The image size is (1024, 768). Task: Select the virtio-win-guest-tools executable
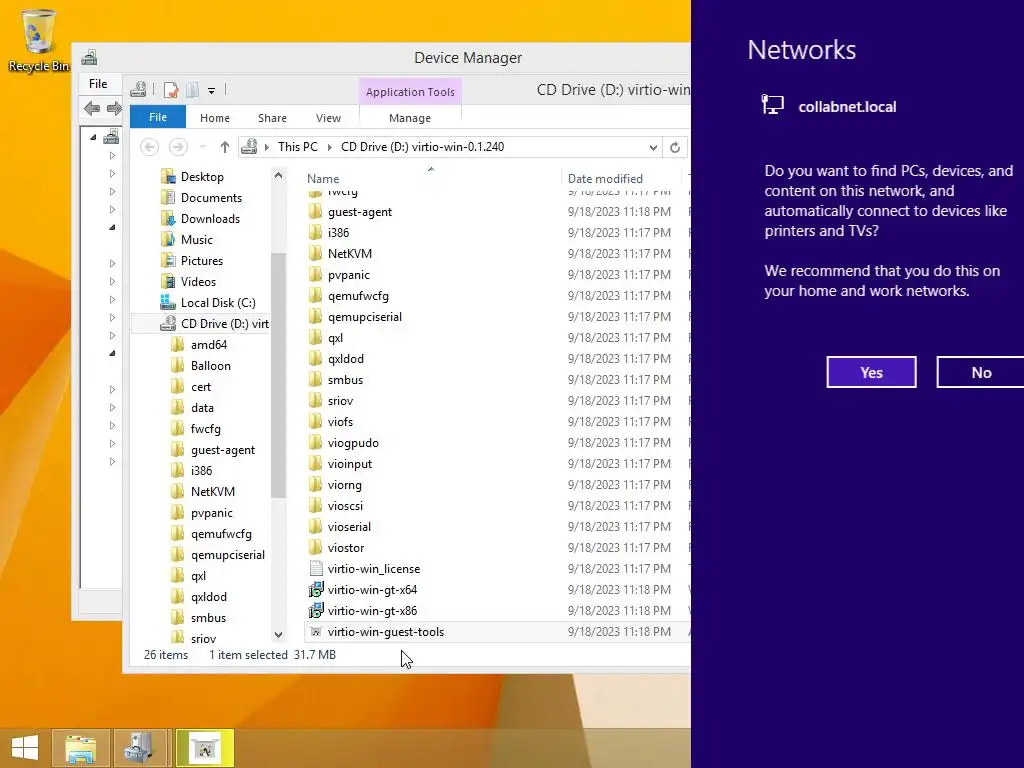[x=385, y=632]
